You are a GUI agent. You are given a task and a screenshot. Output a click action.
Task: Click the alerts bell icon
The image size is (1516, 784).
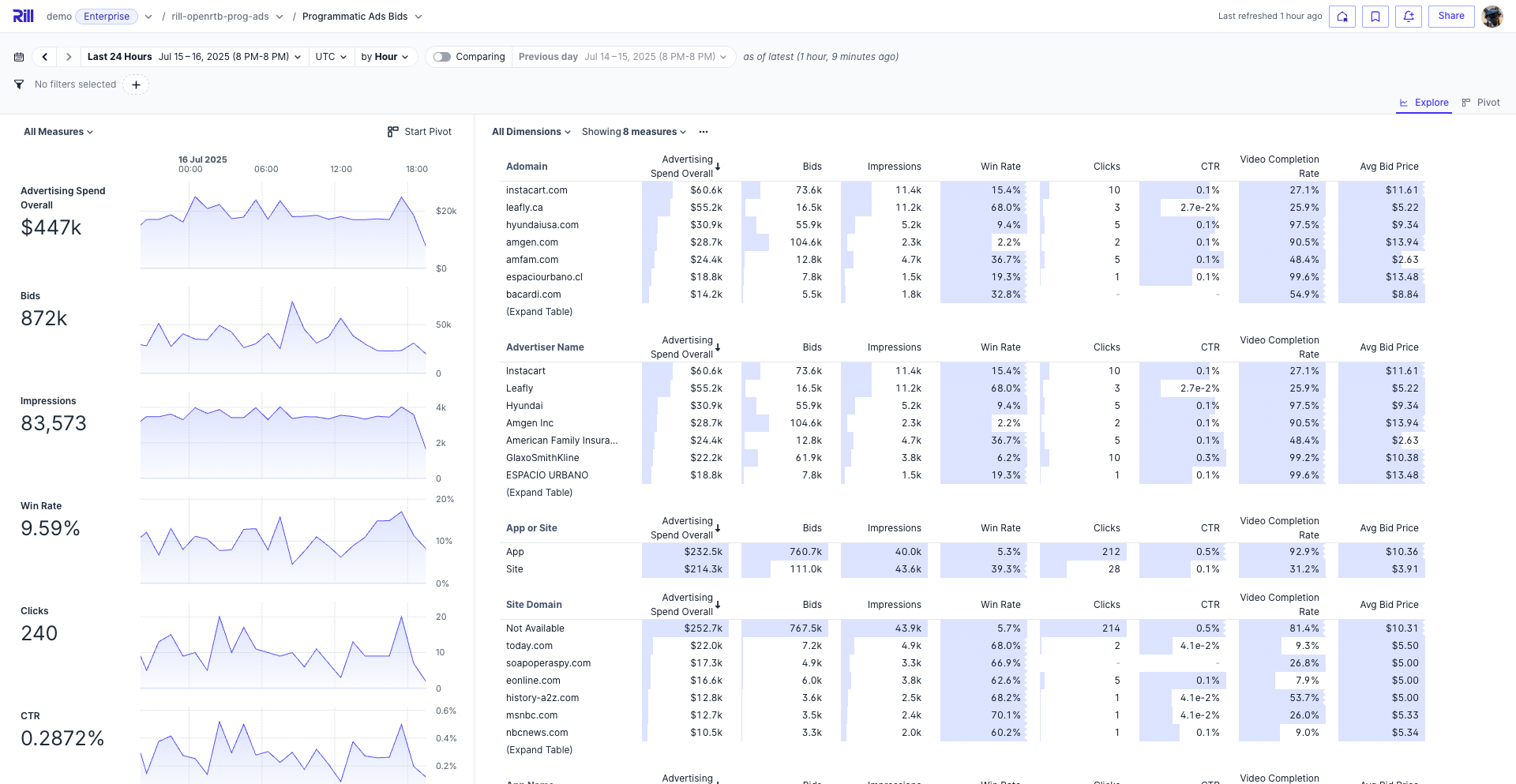click(1408, 17)
